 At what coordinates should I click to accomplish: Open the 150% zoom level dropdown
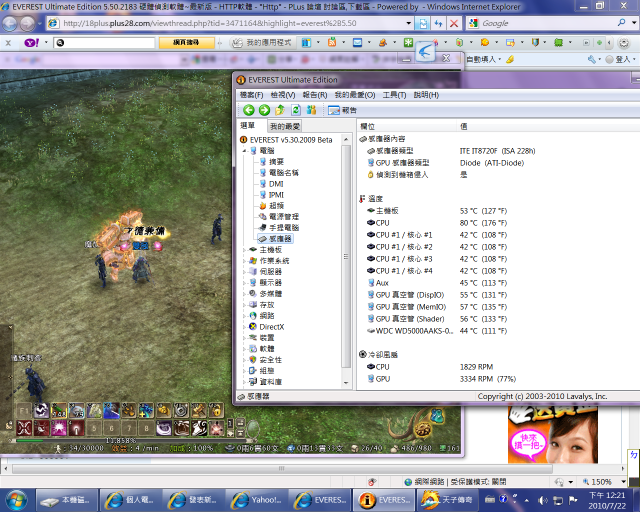click(x=623, y=482)
